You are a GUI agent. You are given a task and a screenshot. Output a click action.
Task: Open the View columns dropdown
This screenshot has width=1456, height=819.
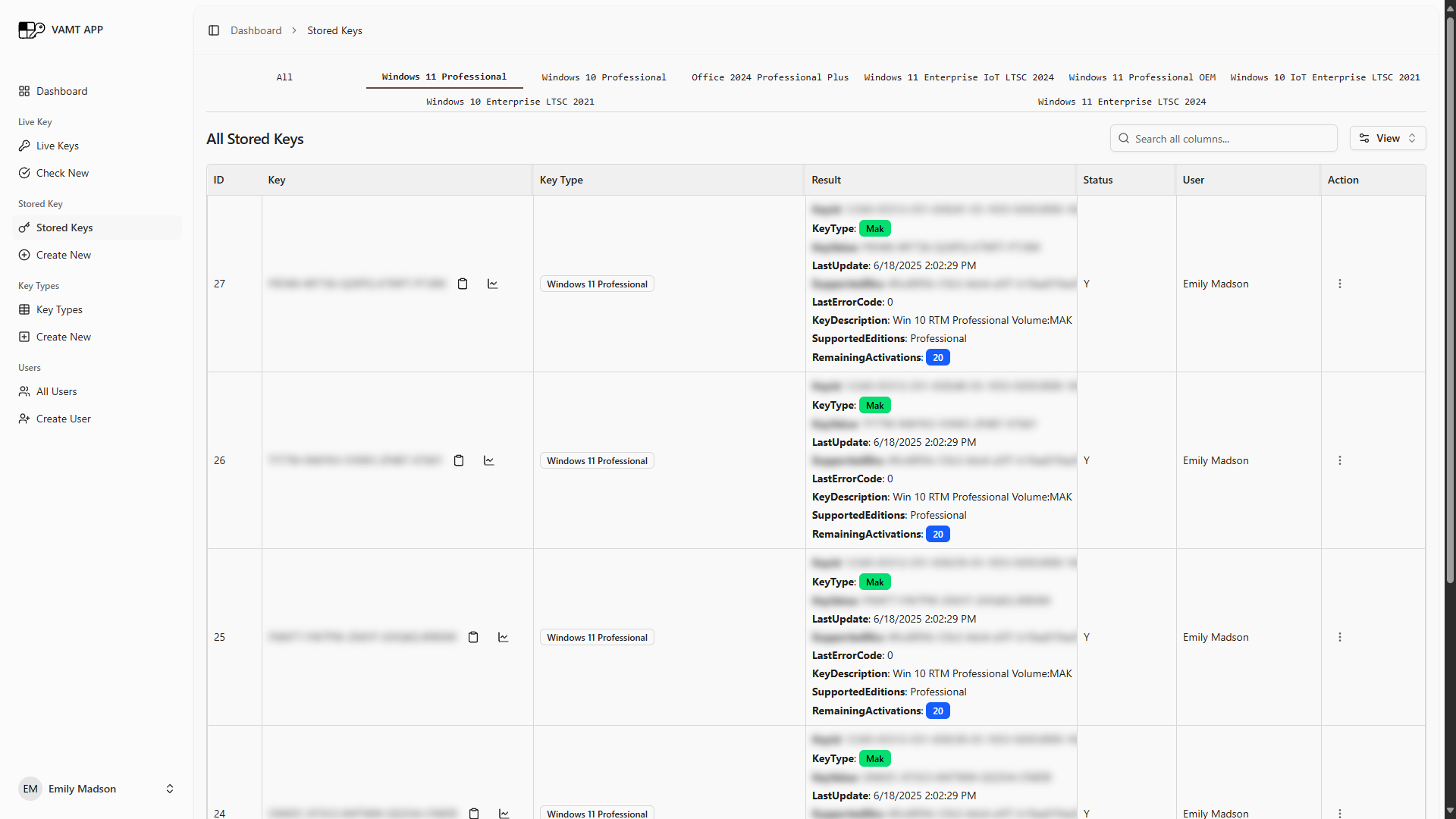point(1387,138)
